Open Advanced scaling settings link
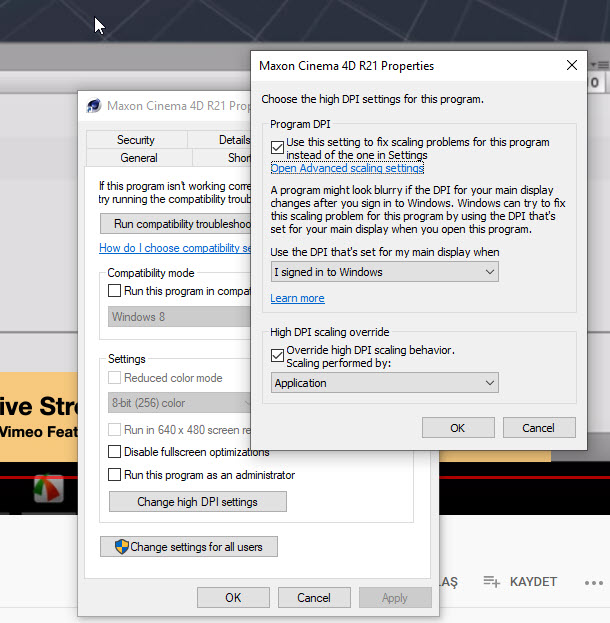Screen dimensions: 610x623 click(347, 168)
